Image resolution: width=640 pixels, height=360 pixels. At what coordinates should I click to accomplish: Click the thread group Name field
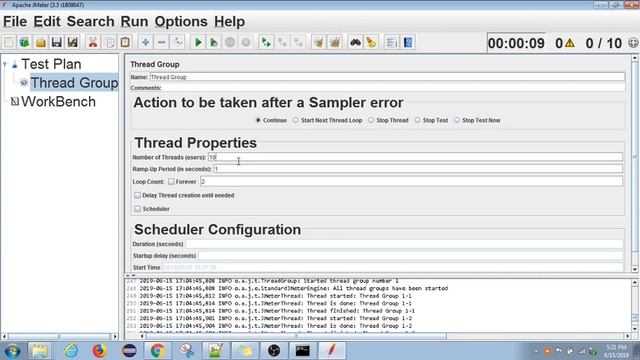387,77
